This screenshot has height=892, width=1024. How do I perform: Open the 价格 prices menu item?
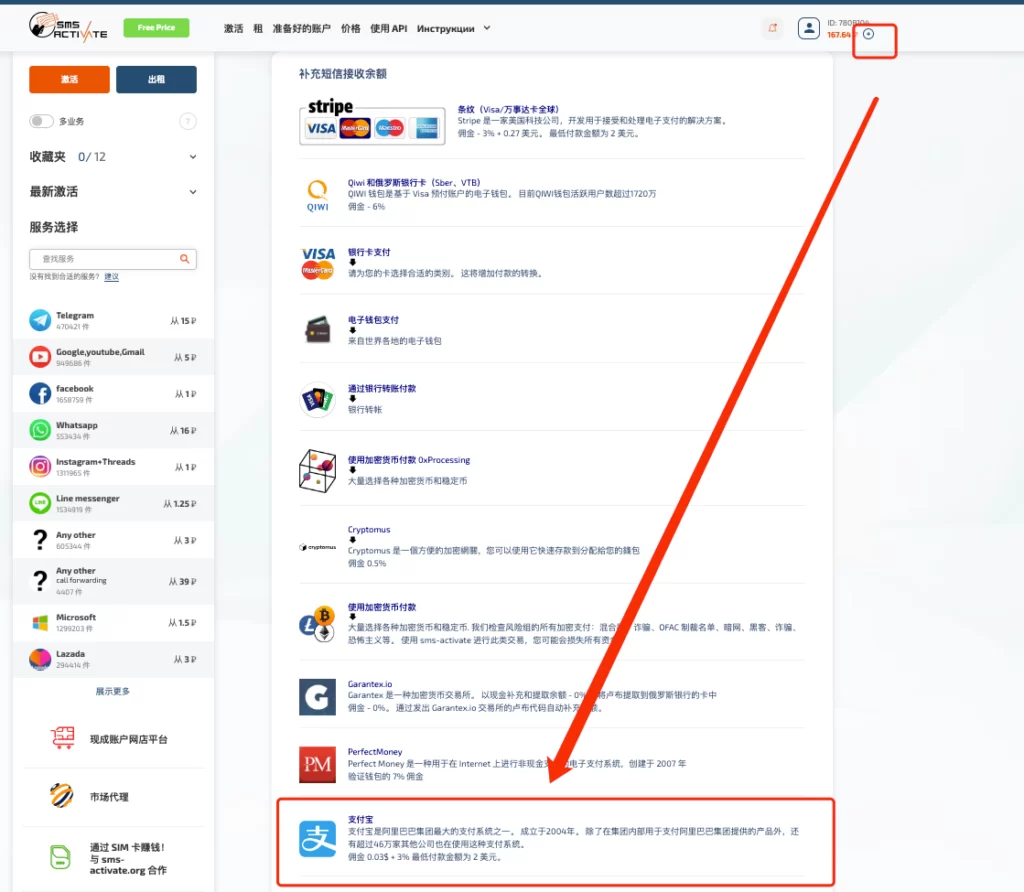tap(351, 28)
